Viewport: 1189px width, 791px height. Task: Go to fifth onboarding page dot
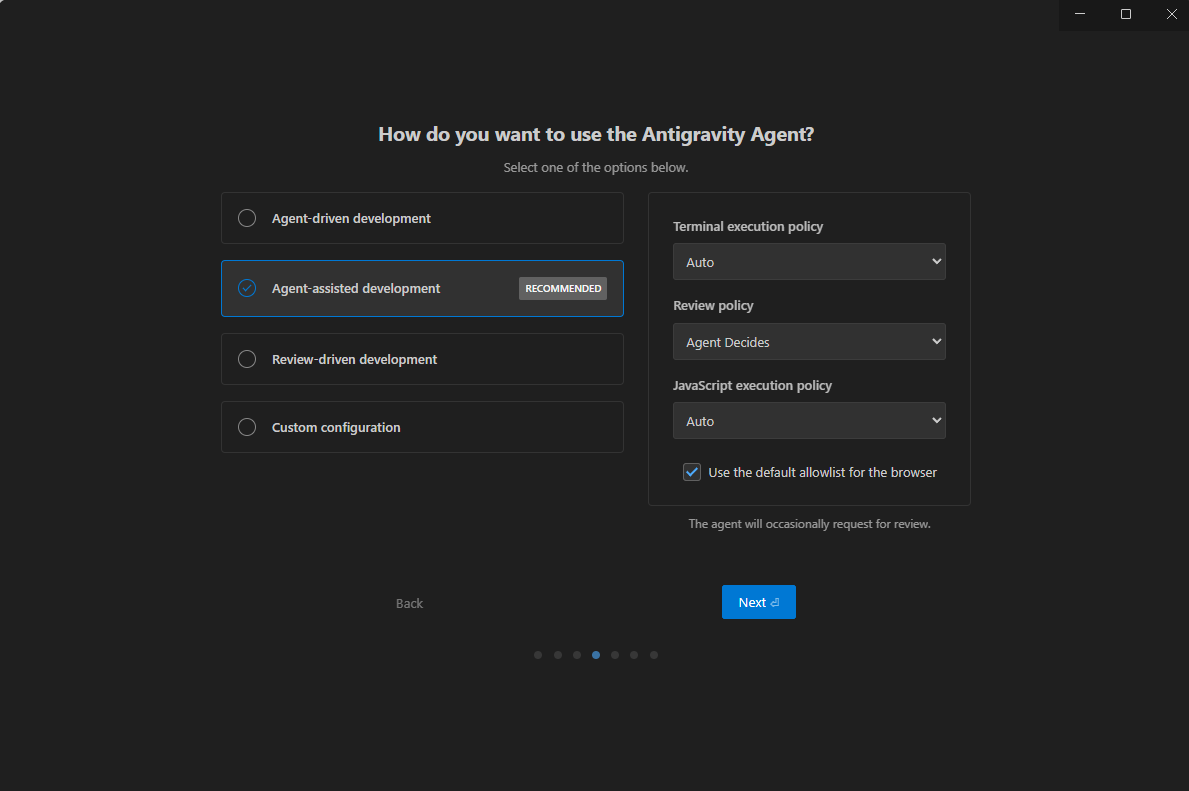pyautogui.click(x=615, y=655)
